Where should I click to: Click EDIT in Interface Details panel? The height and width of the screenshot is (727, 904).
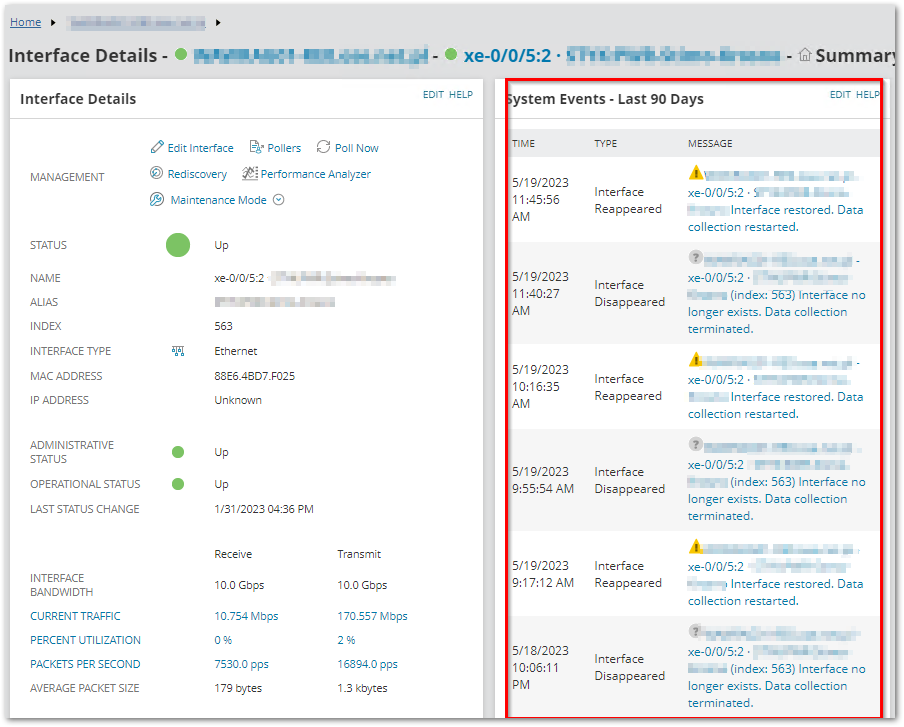[x=433, y=95]
